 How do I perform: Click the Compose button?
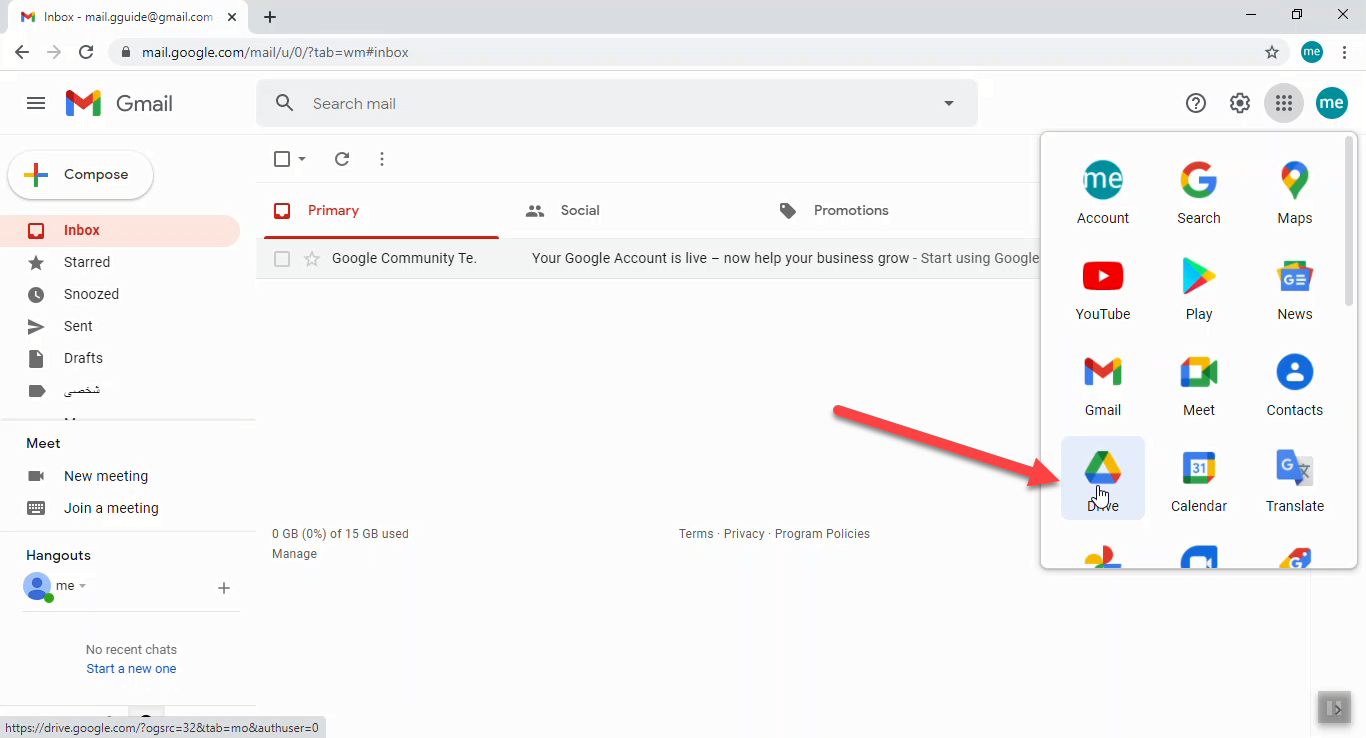click(x=80, y=174)
